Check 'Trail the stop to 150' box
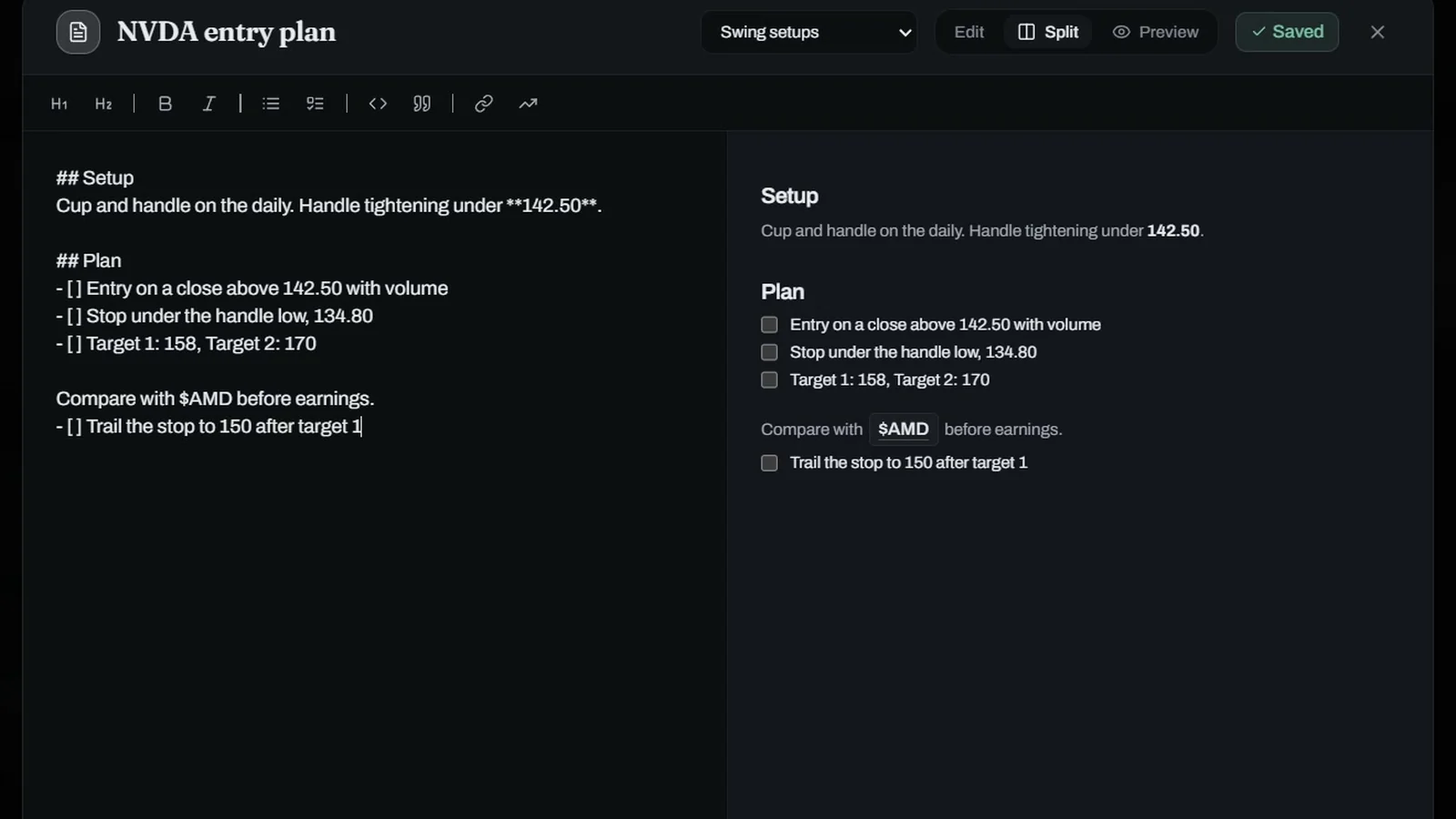 coord(769,463)
